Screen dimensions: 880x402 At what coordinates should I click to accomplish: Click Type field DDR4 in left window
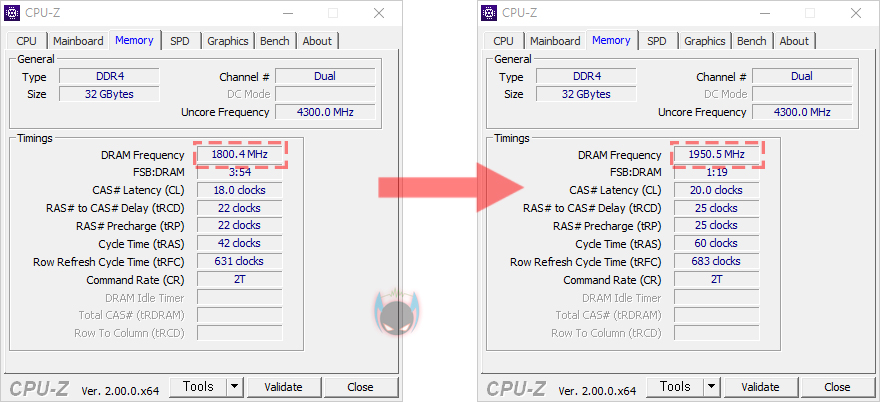pyautogui.click(x=109, y=76)
